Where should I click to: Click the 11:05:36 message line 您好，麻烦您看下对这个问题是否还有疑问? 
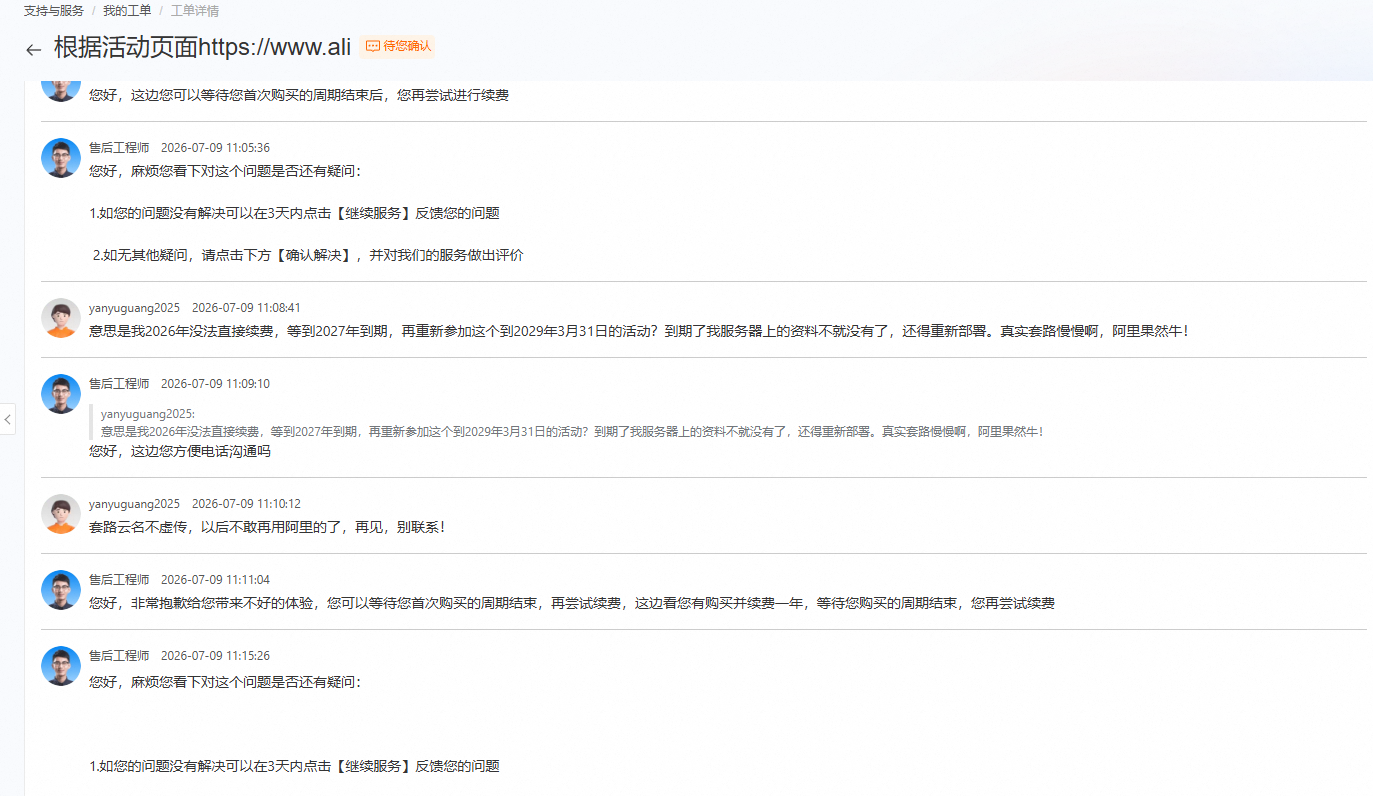pyautogui.click(x=224, y=171)
